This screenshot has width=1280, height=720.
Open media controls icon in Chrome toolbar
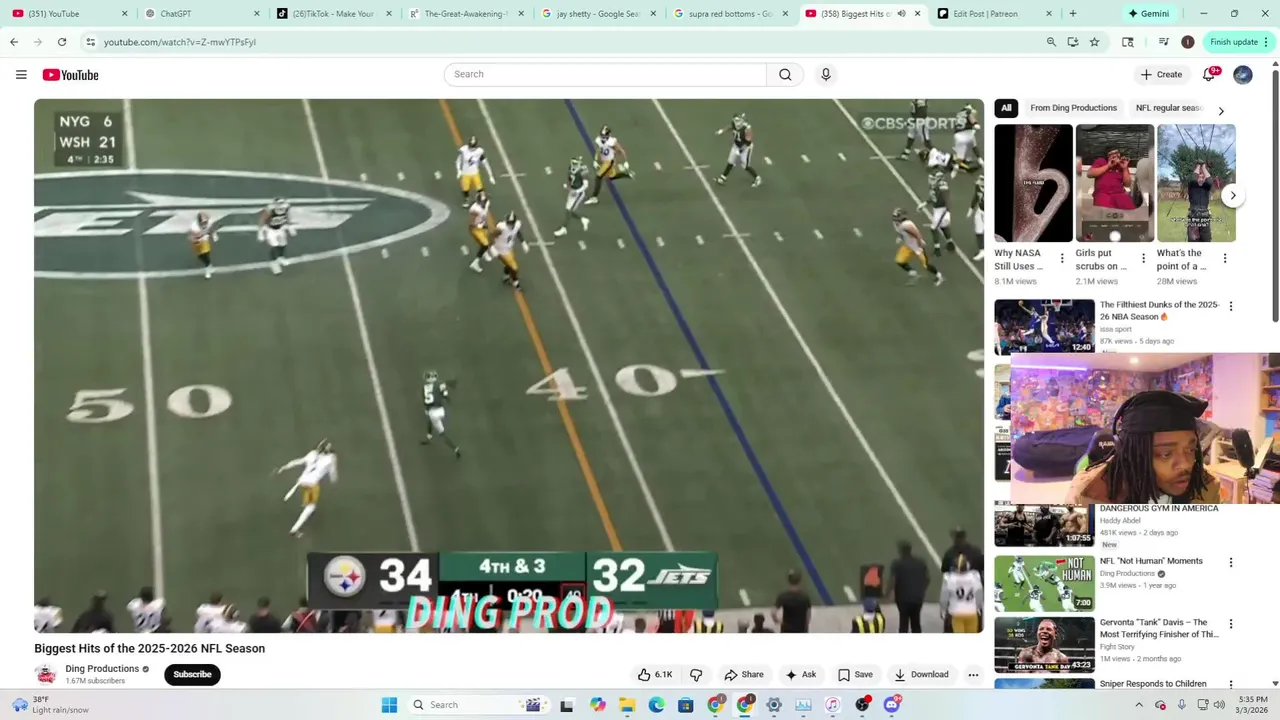pyautogui.click(x=1163, y=42)
